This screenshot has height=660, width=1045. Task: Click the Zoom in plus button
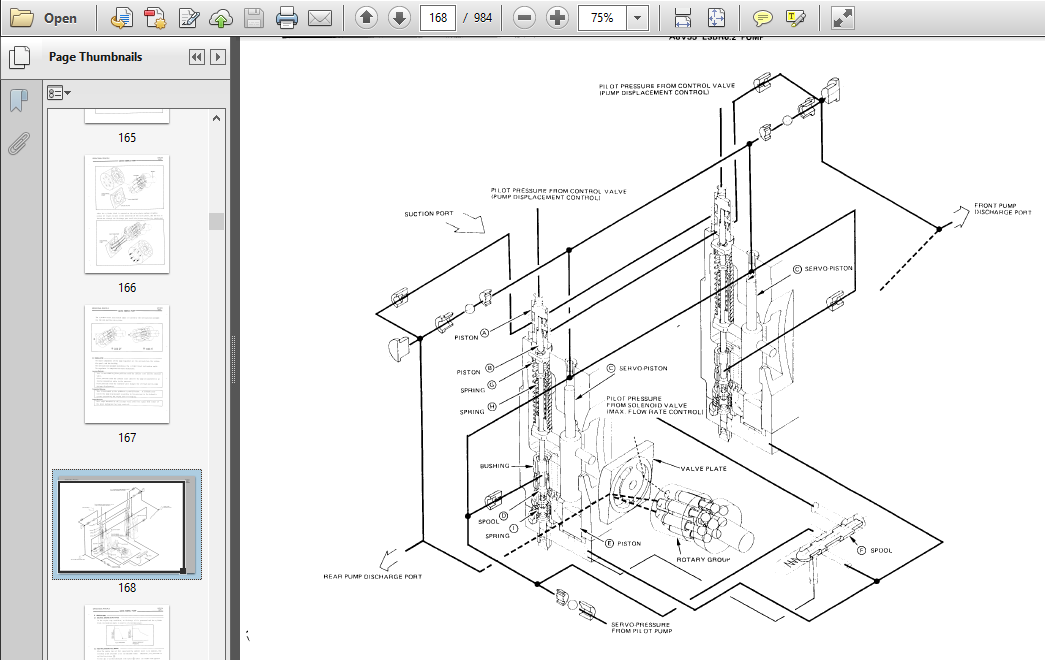point(557,18)
